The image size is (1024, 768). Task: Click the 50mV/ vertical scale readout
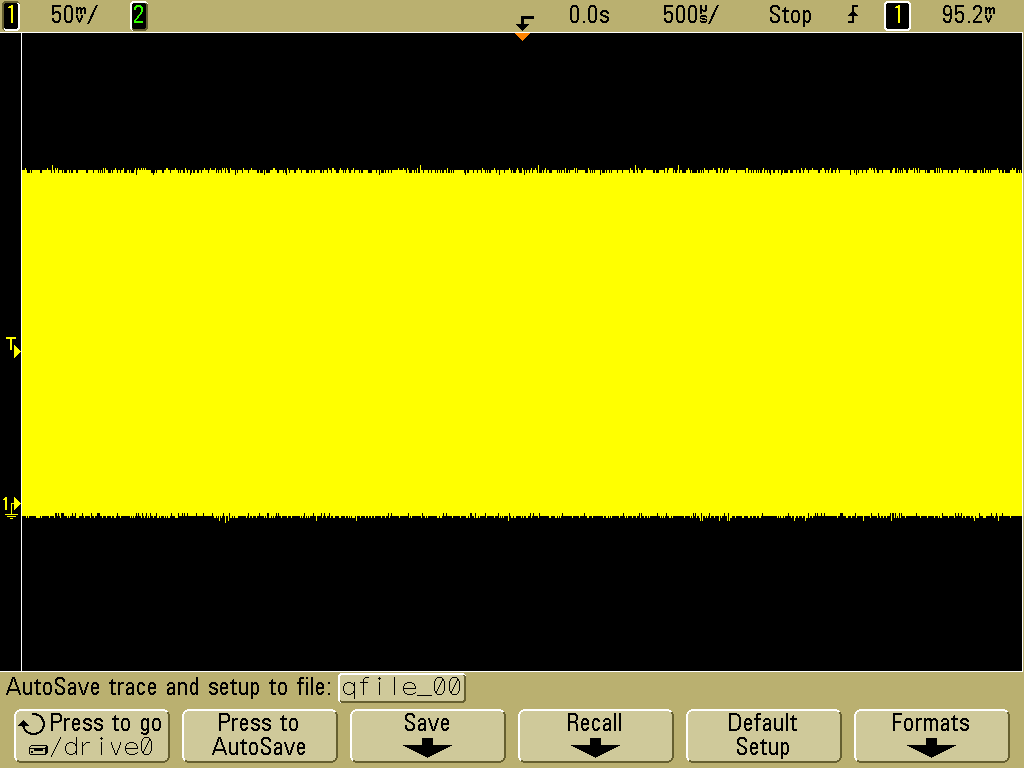point(74,15)
